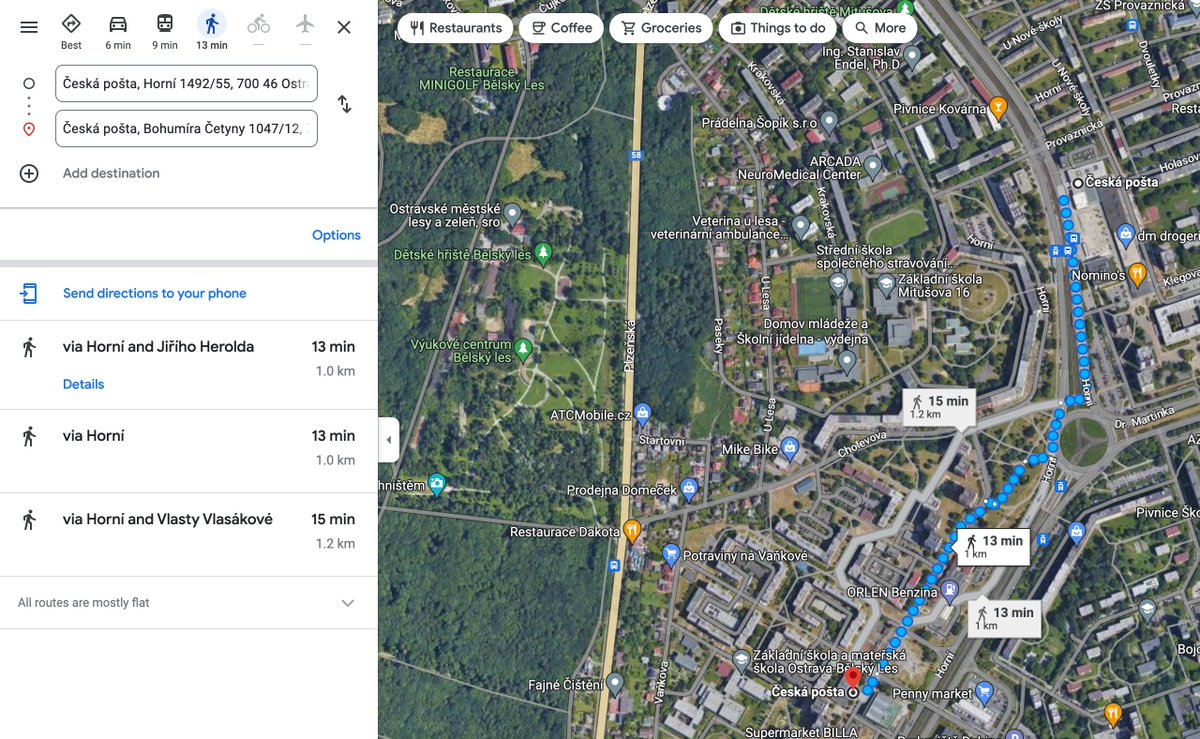The height and width of the screenshot is (739, 1200).
Task: Click the ATCMobile.cz shop pin
Action: click(642, 413)
